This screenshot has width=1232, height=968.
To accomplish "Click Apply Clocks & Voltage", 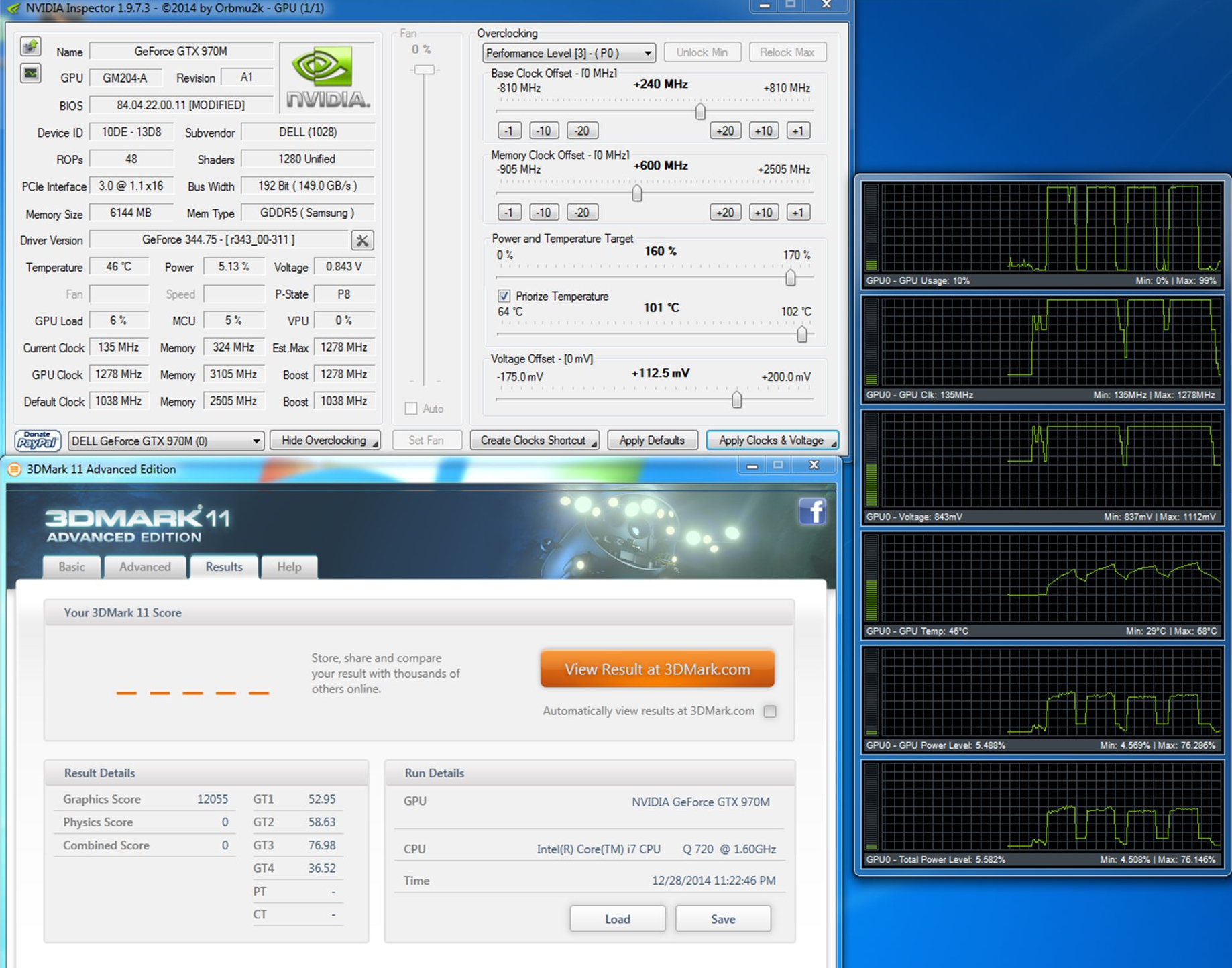I will click(x=772, y=440).
